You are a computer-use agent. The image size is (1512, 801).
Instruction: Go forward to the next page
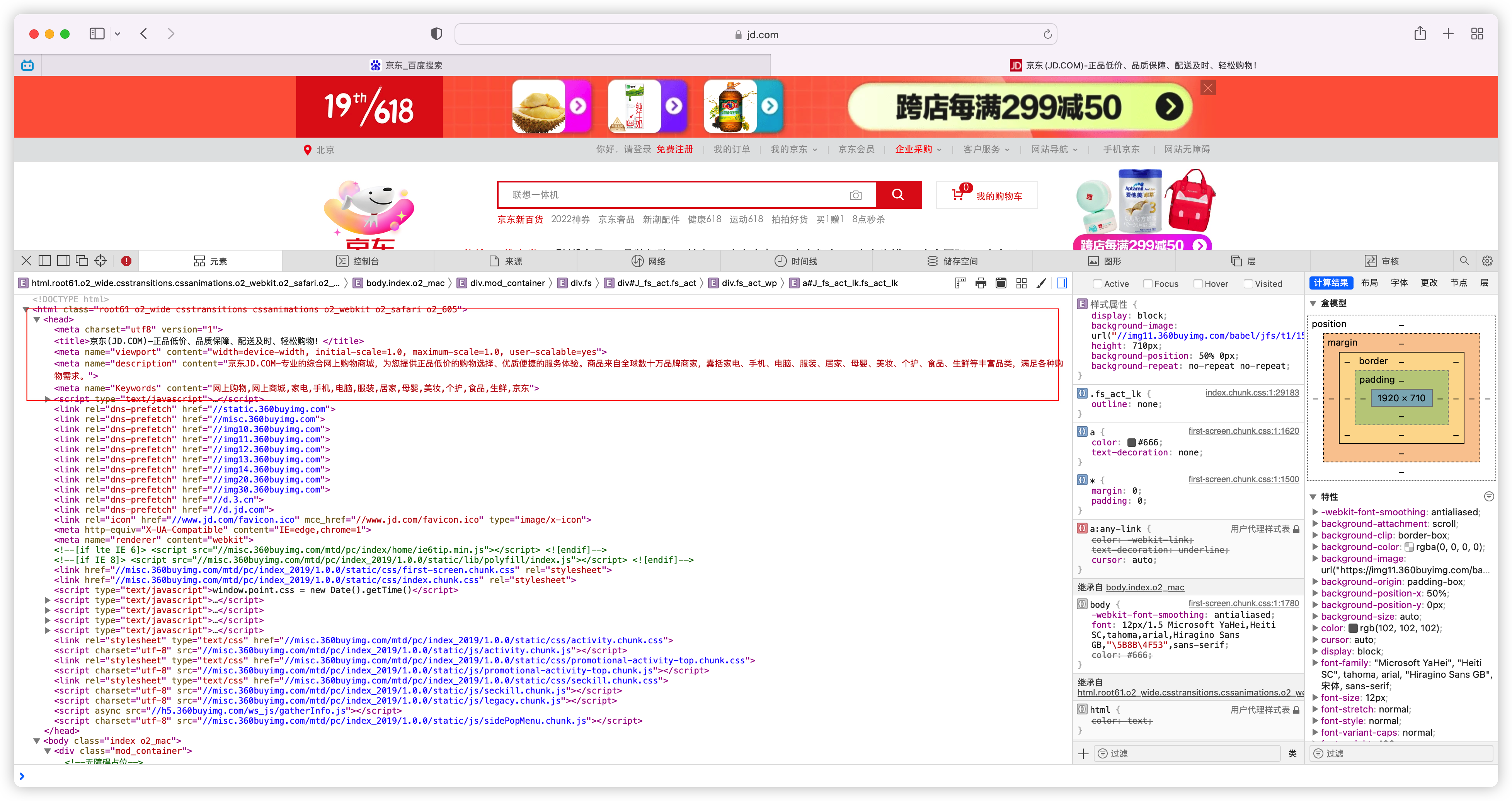click(x=171, y=34)
